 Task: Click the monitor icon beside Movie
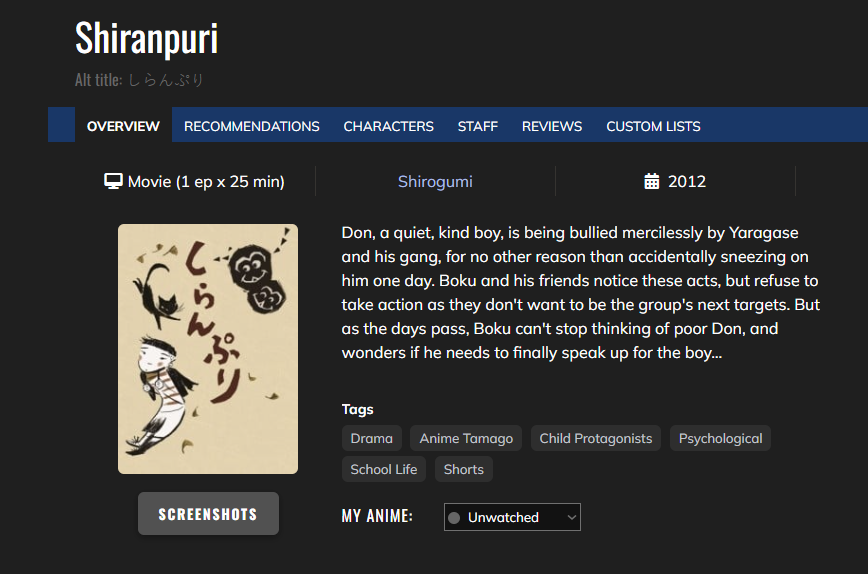[x=113, y=182]
